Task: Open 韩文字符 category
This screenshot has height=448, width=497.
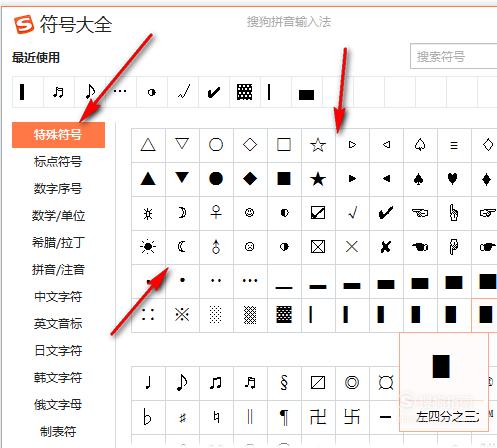Action: click(x=58, y=378)
